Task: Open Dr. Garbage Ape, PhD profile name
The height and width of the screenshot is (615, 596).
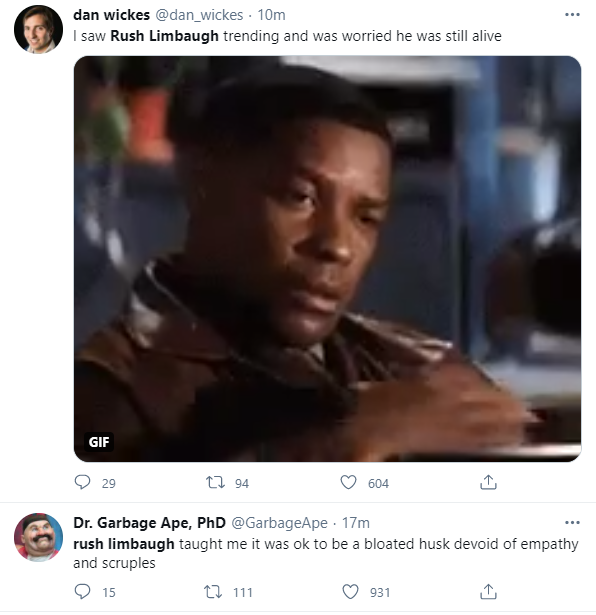Action: pyautogui.click(x=149, y=523)
